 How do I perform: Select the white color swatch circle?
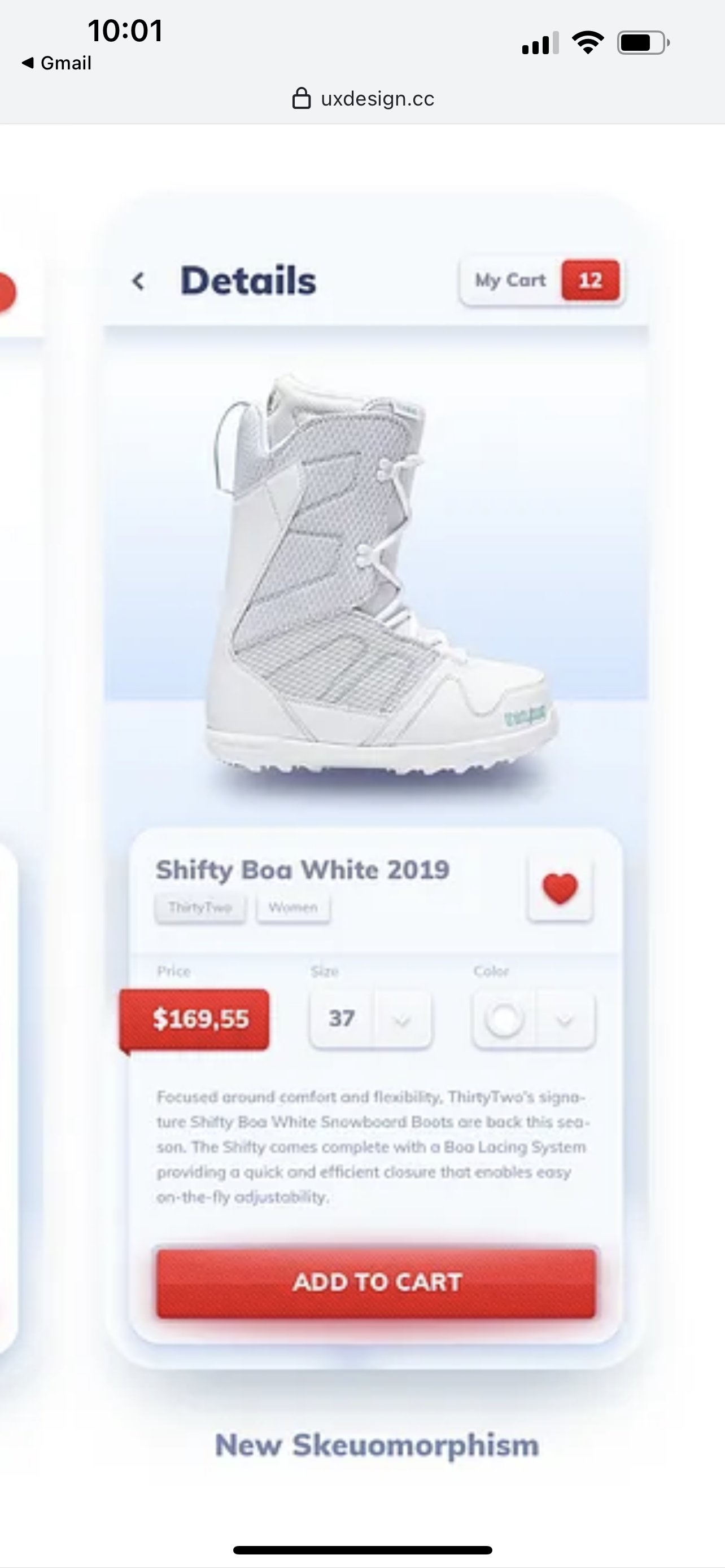(504, 1019)
